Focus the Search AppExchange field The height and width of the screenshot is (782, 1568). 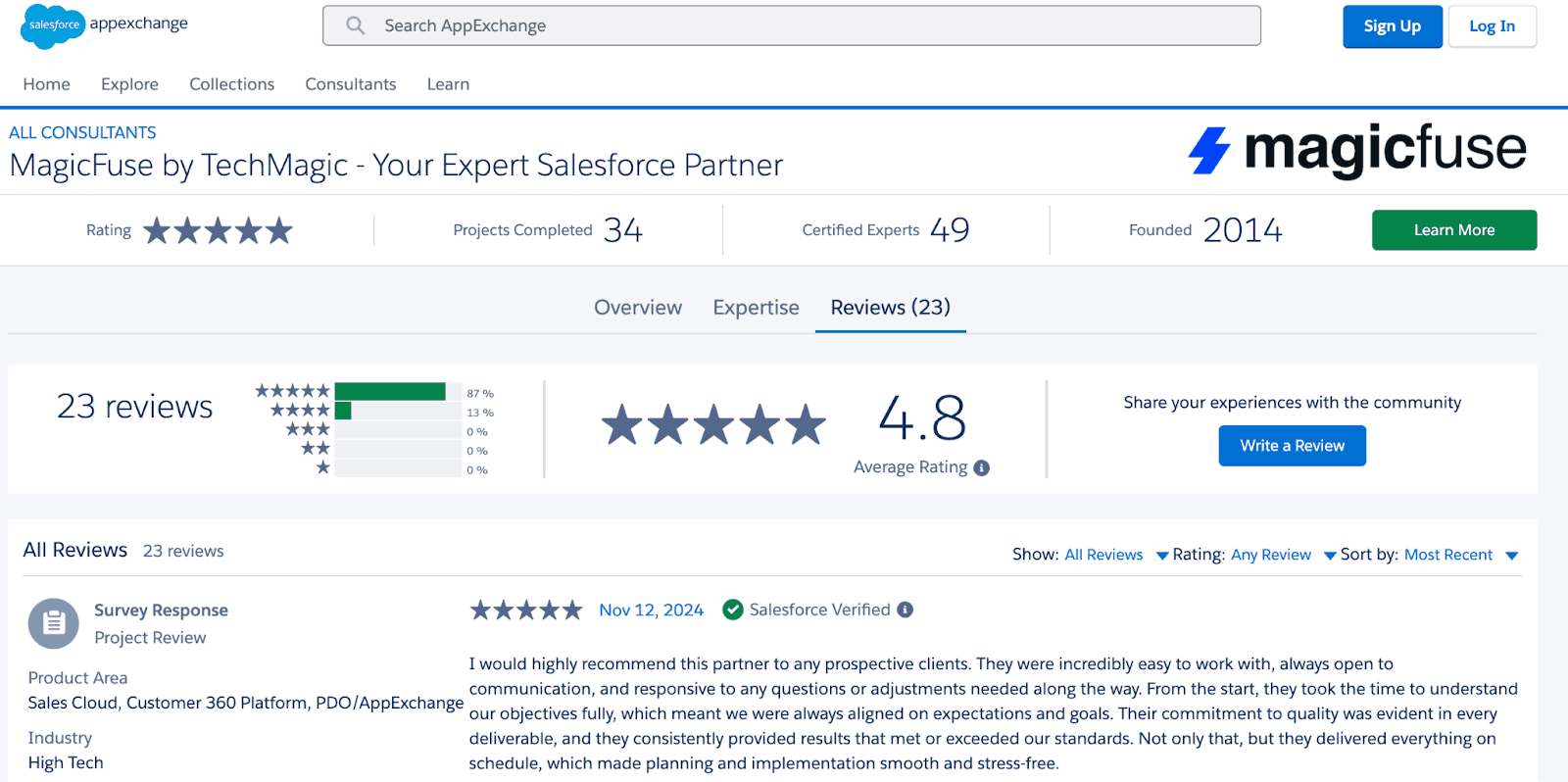coord(804,25)
